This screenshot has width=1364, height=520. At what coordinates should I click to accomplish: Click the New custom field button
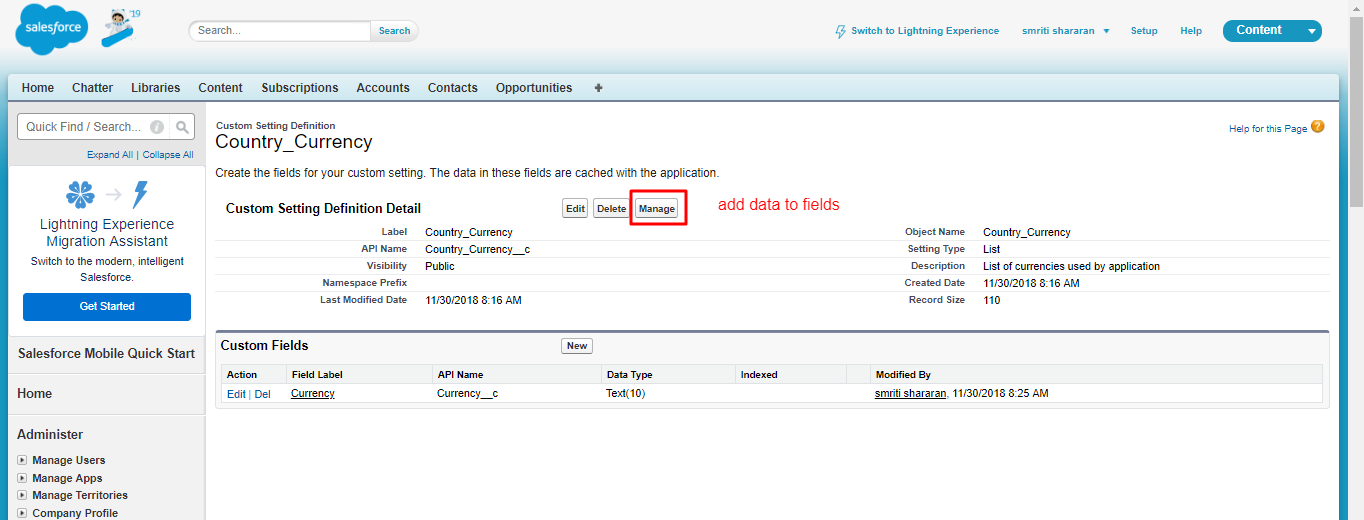click(x=577, y=346)
